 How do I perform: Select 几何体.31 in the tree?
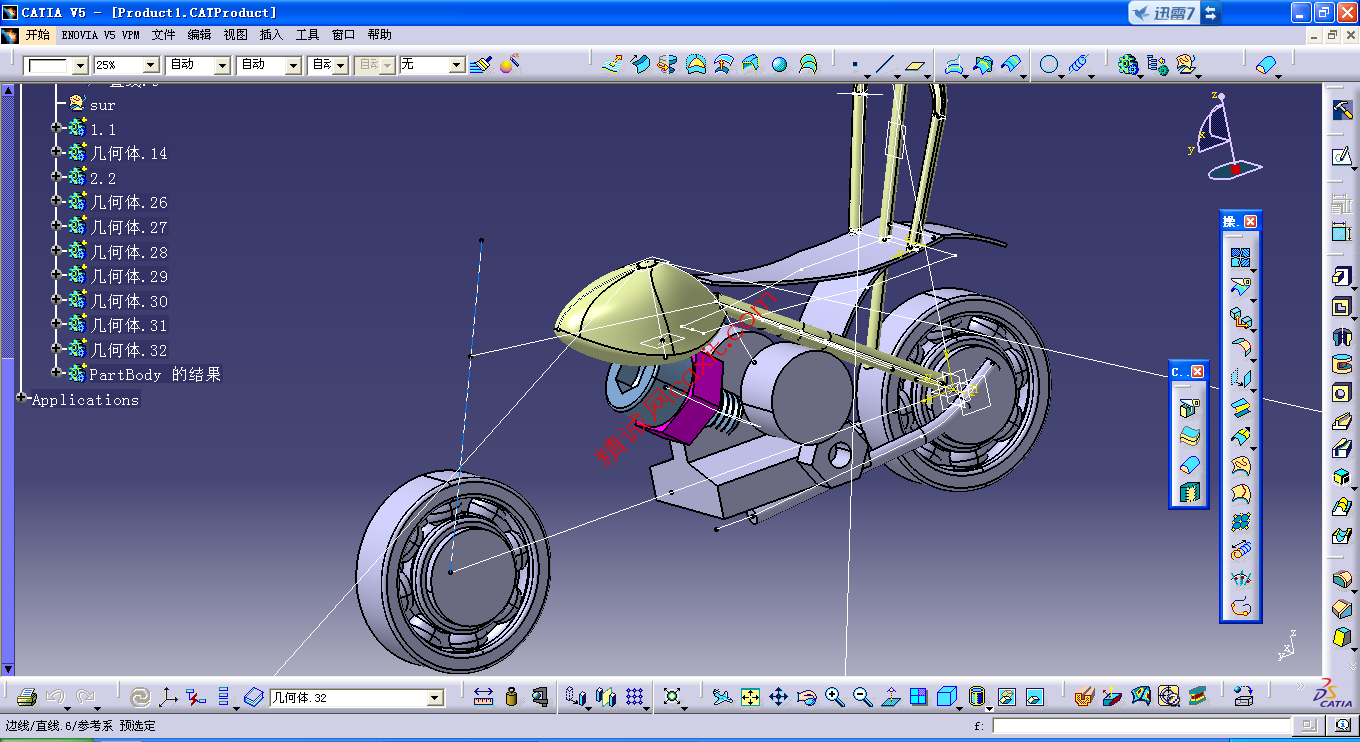click(129, 325)
